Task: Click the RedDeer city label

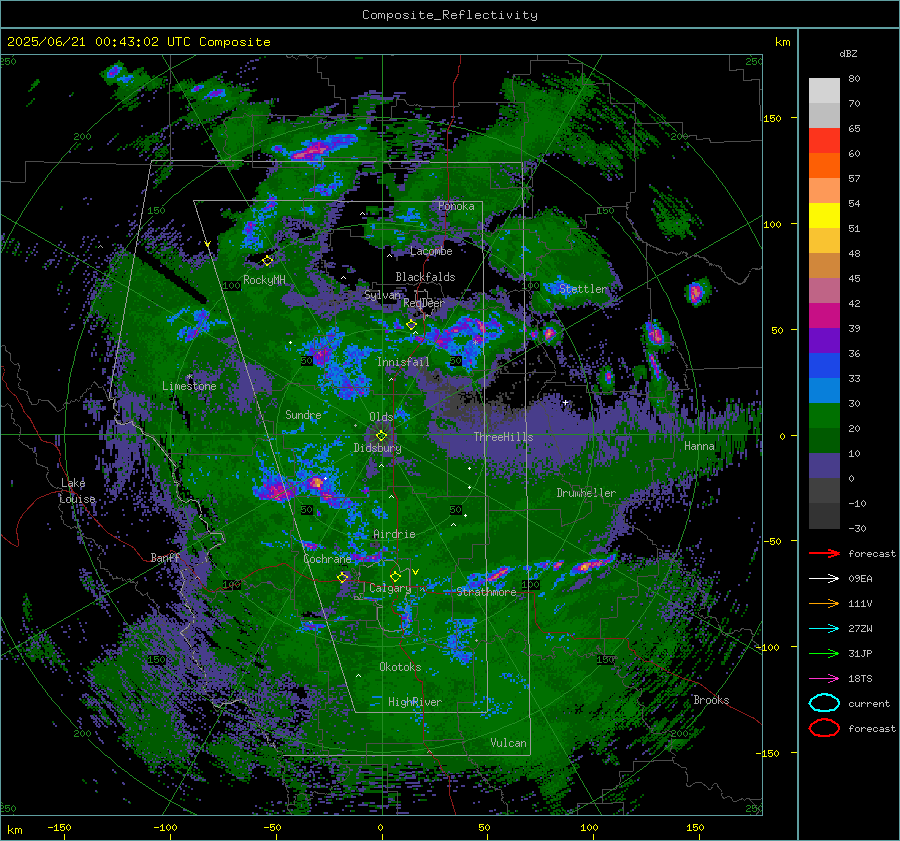Action: click(x=424, y=303)
